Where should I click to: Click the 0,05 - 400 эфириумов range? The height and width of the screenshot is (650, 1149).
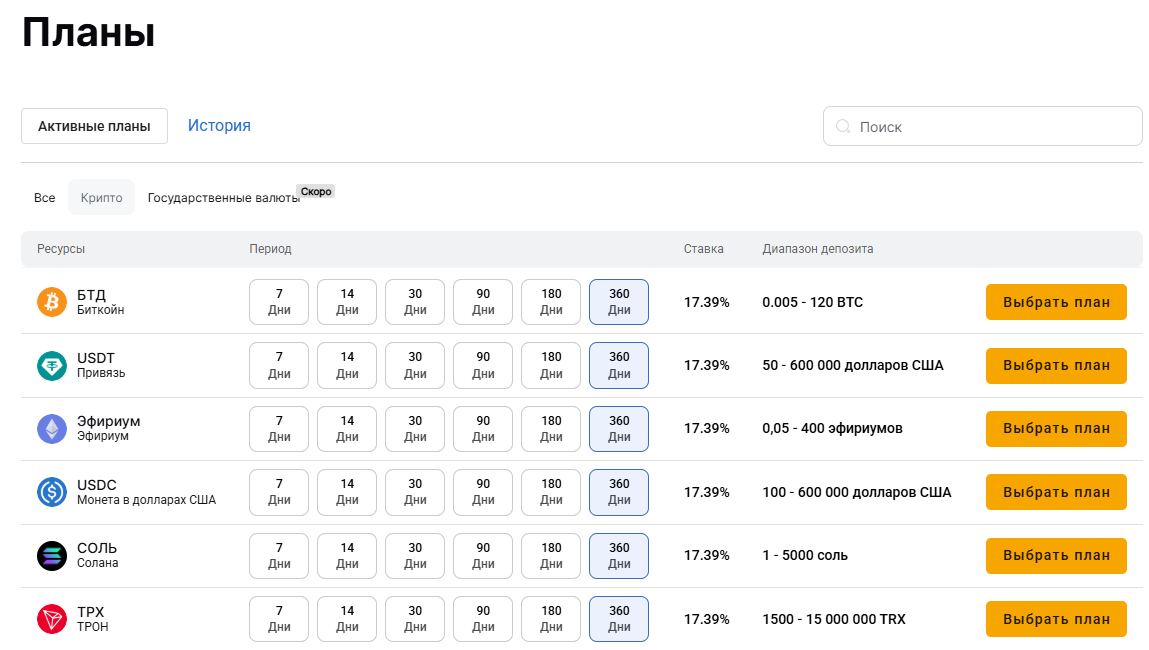coord(832,429)
